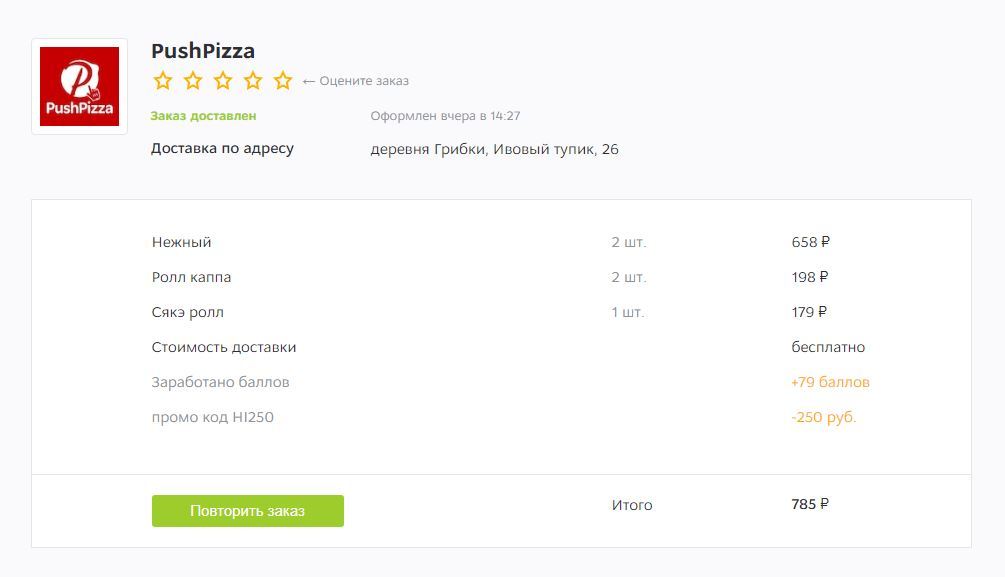Open the PushPizza logo thumbnail
The width and height of the screenshot is (1005, 577).
point(79,87)
